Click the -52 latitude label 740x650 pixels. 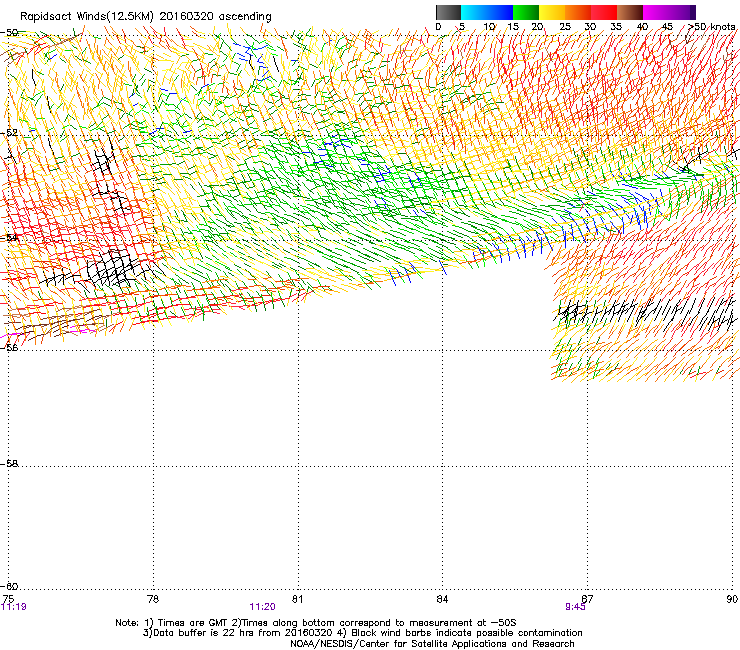tap(9, 133)
